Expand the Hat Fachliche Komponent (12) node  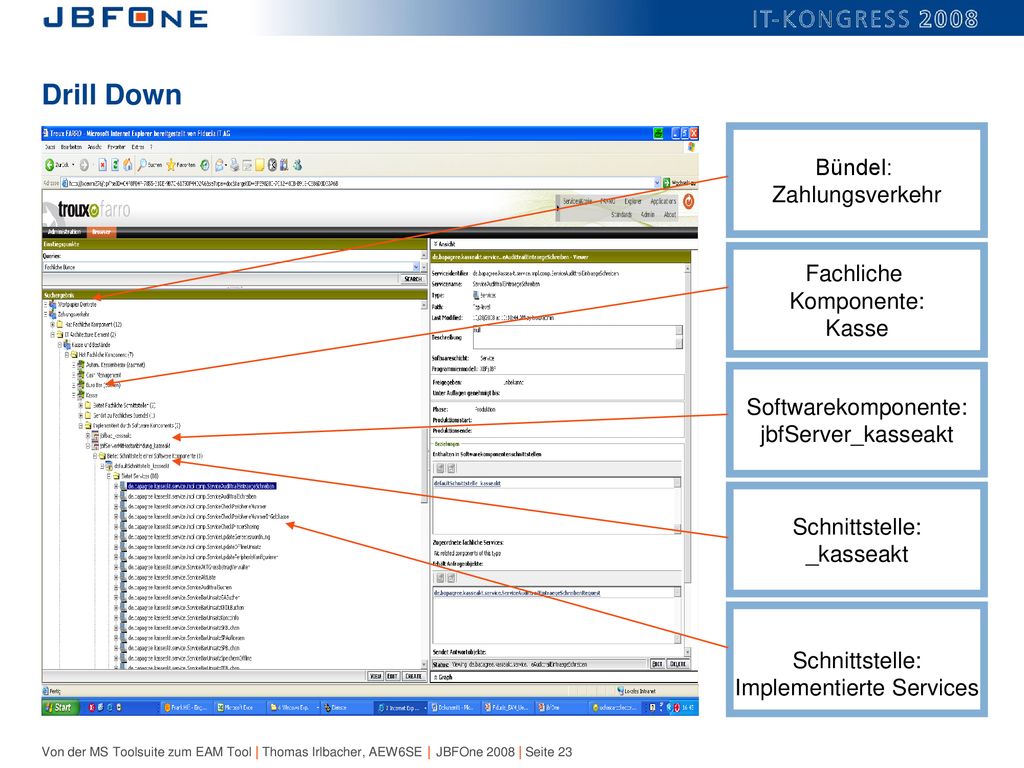pyautogui.click(x=53, y=324)
